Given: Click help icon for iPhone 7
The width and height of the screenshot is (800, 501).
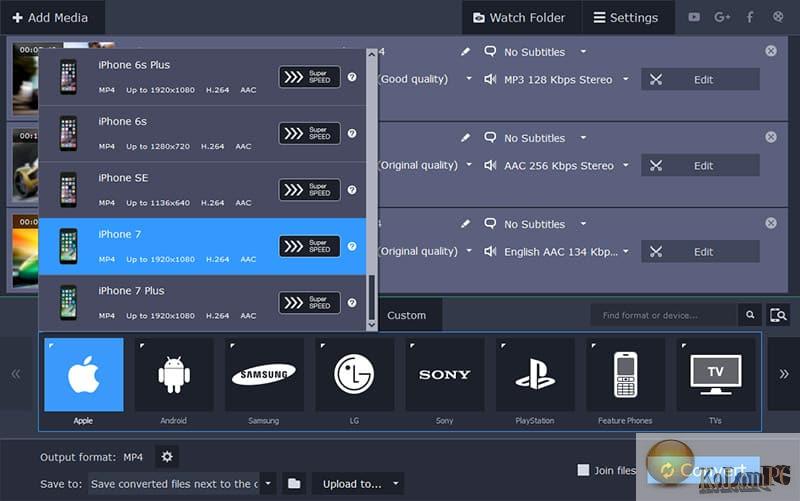Looking at the screenshot, I should (x=352, y=246).
